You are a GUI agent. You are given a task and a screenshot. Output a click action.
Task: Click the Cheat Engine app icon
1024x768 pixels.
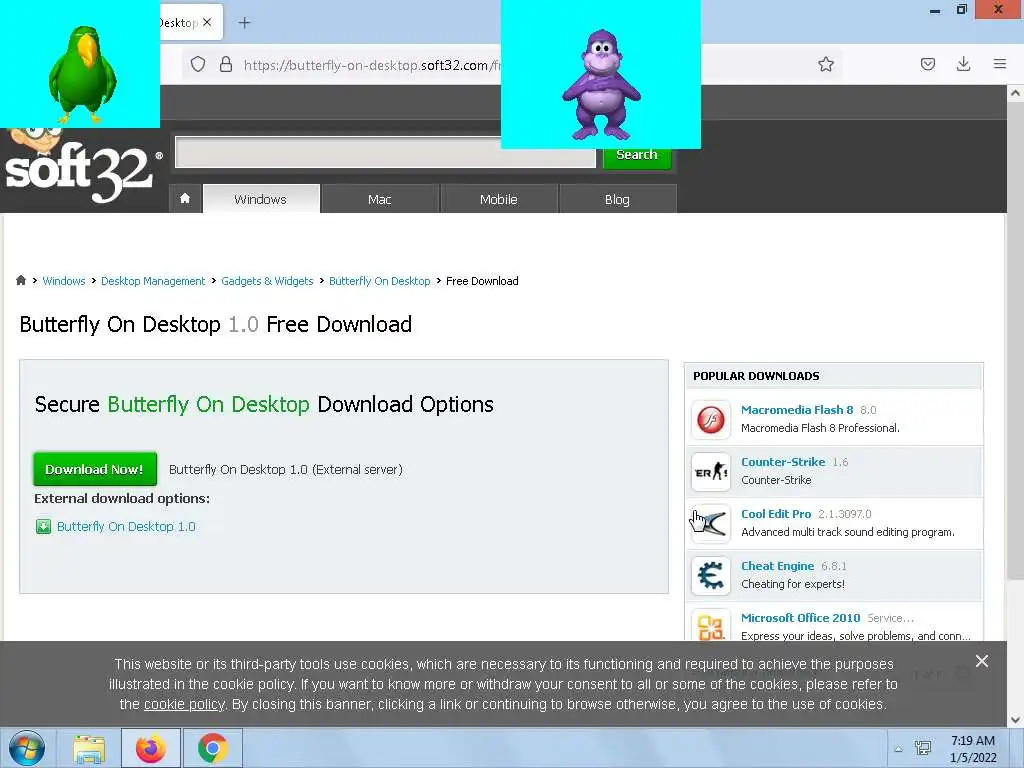711,575
